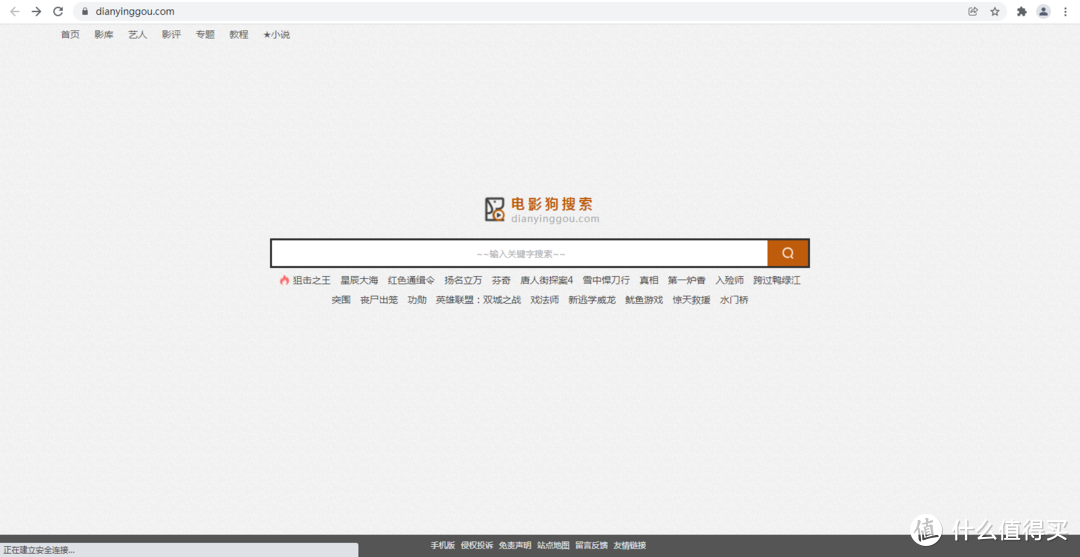Search hot keyword 唐人街探案4

[547, 280]
